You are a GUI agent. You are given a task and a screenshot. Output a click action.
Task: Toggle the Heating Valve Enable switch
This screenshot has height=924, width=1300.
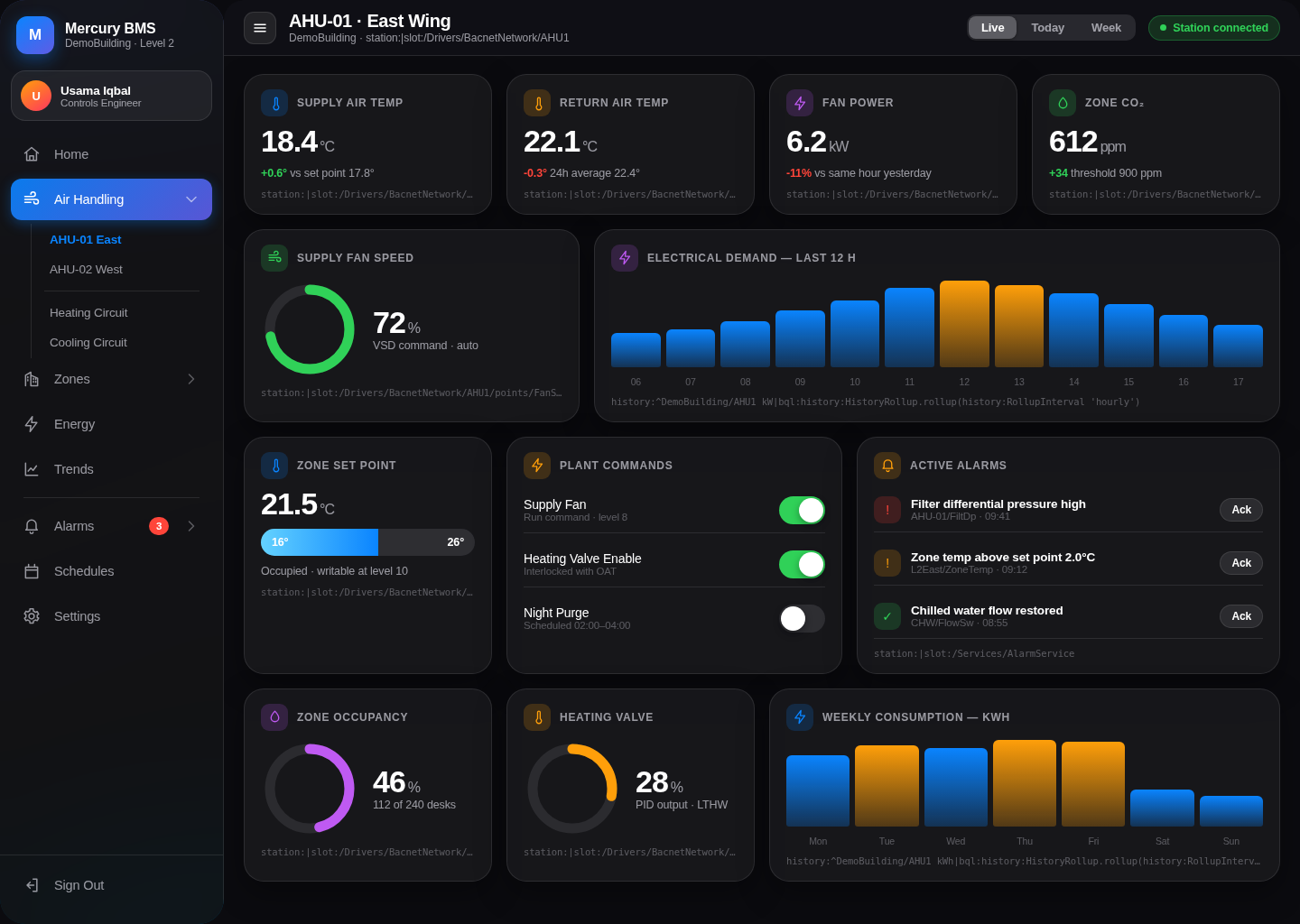point(802,564)
